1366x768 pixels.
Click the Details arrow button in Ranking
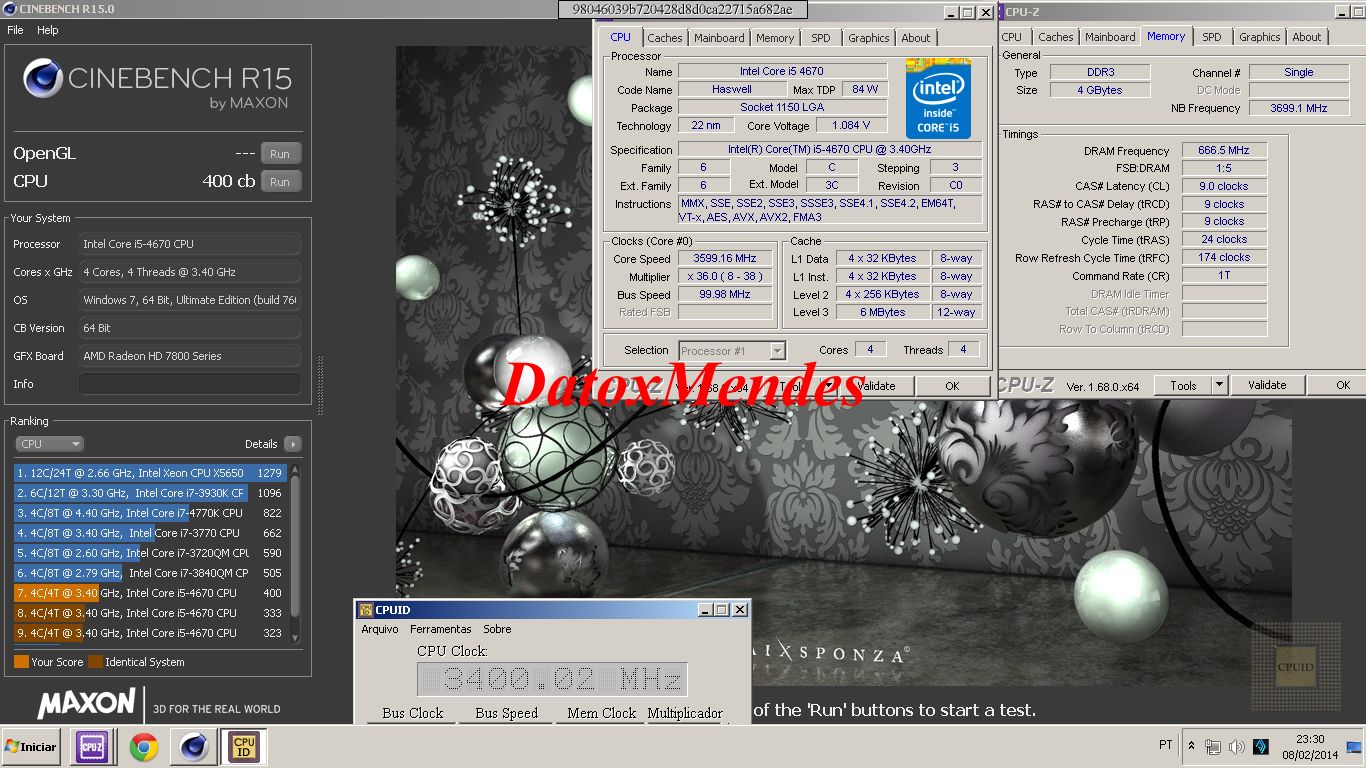click(x=292, y=444)
